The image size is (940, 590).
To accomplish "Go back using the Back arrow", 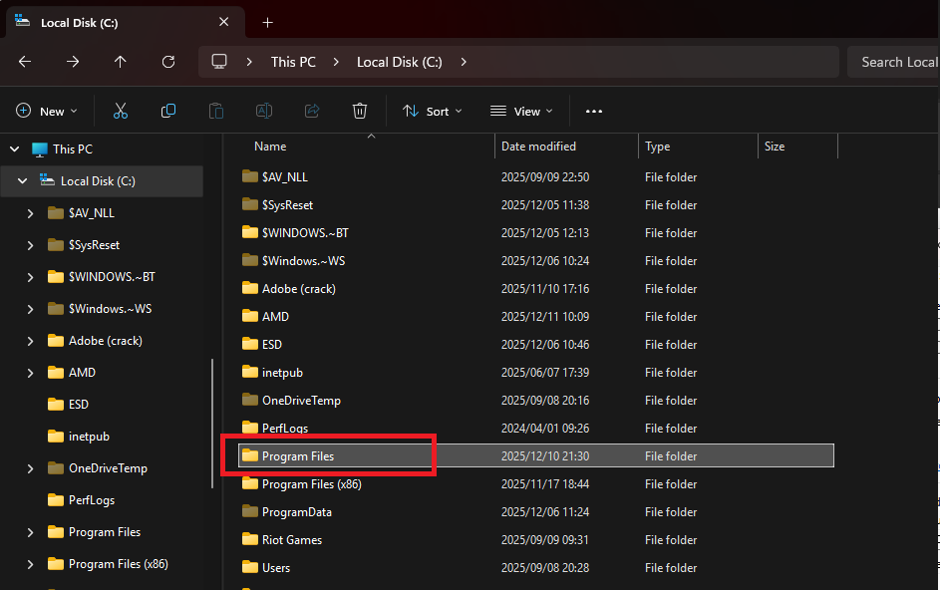I will click(25, 62).
